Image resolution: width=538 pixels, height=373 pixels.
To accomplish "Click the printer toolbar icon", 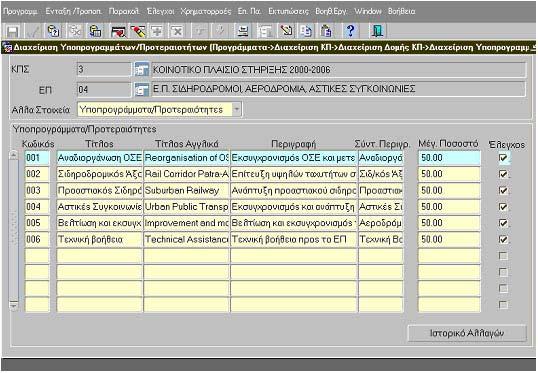I will 243,32.
